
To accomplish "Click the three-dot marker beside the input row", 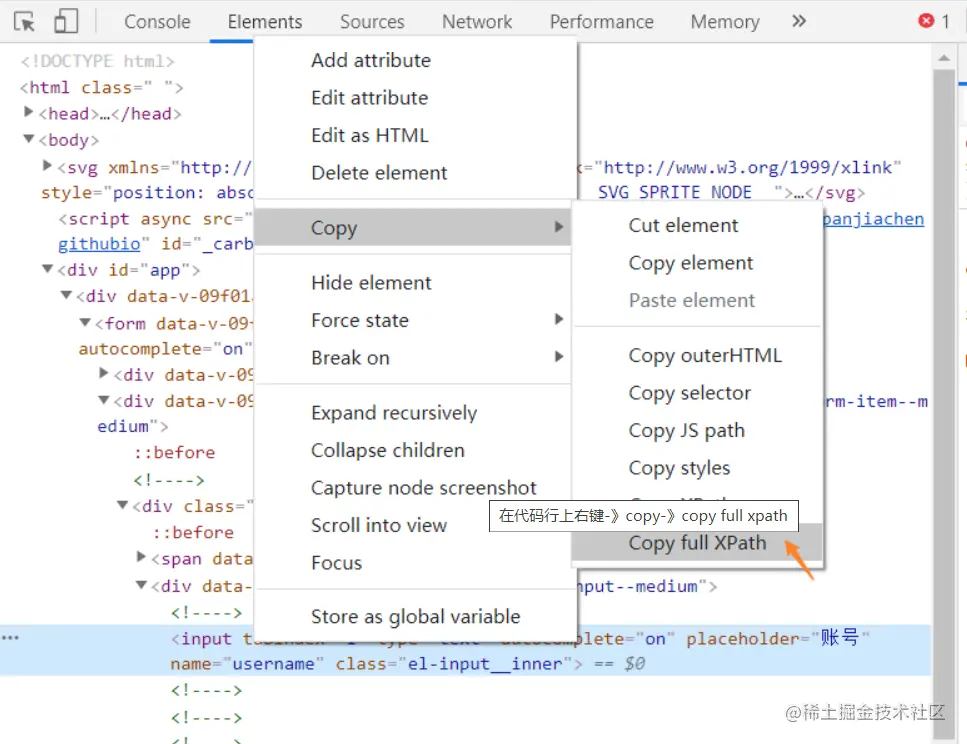I will click(x=10, y=638).
